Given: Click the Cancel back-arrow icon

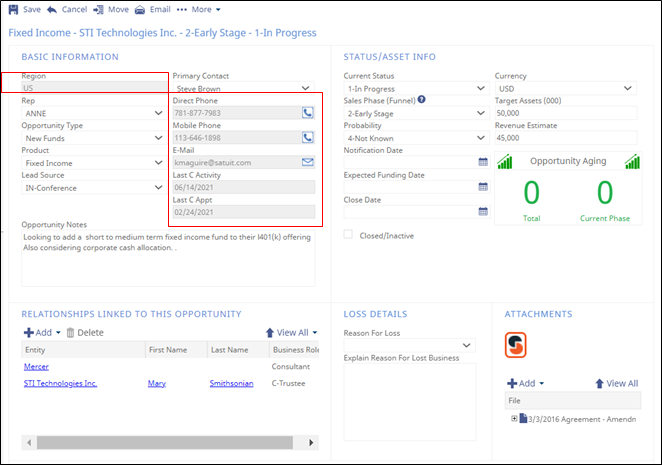Looking at the screenshot, I should 52,9.
